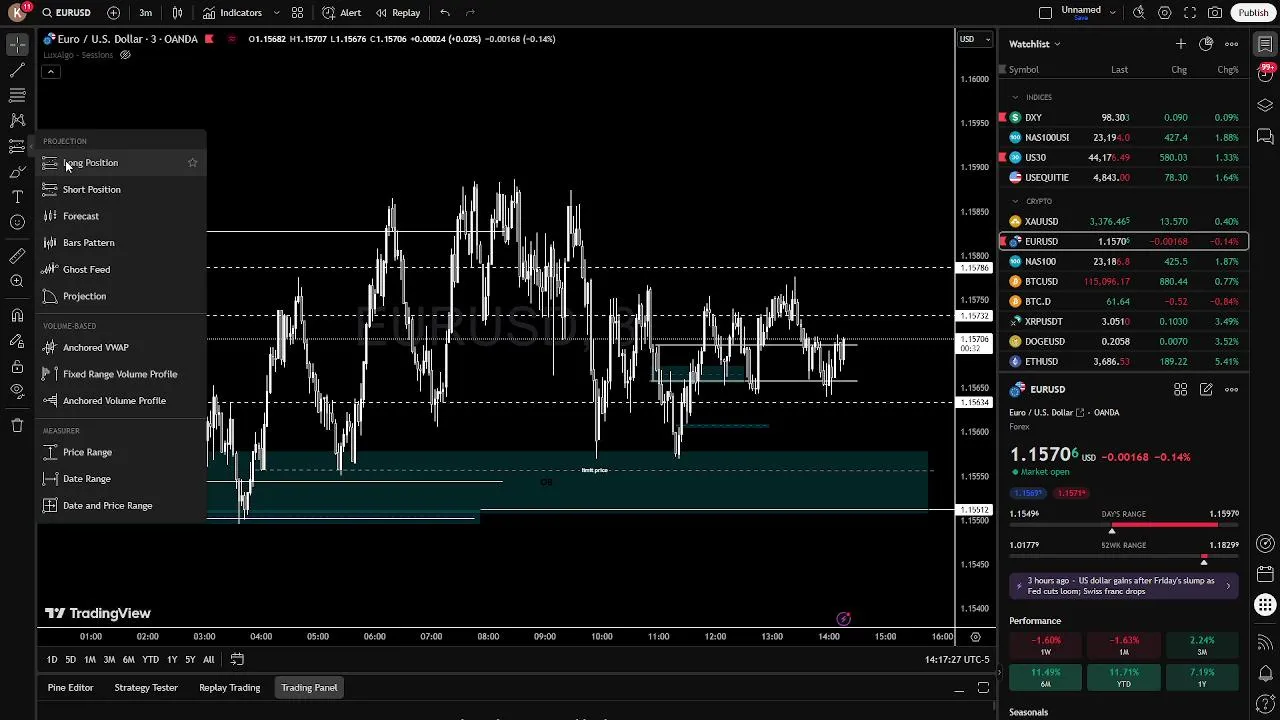Choose Forecast from projection menu
Viewport: 1280px width, 720px height.
pos(122,216)
